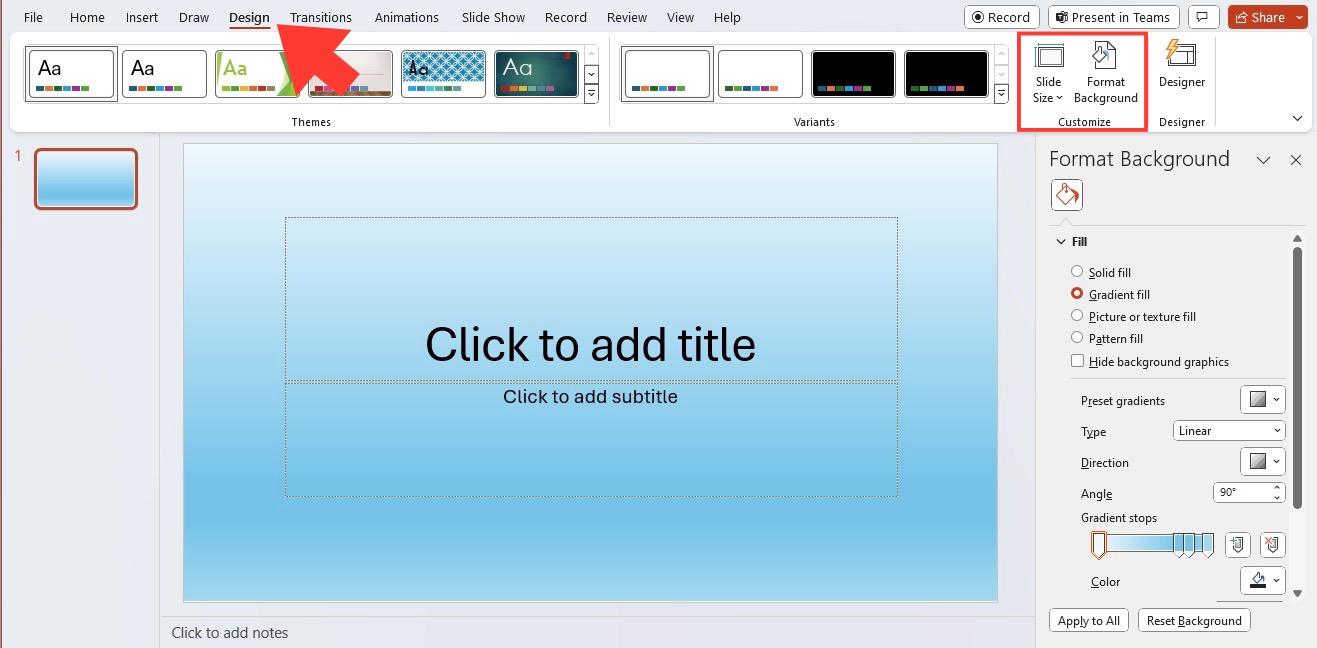
Task: Select the last gradient stop marker
Action: tap(1208, 545)
